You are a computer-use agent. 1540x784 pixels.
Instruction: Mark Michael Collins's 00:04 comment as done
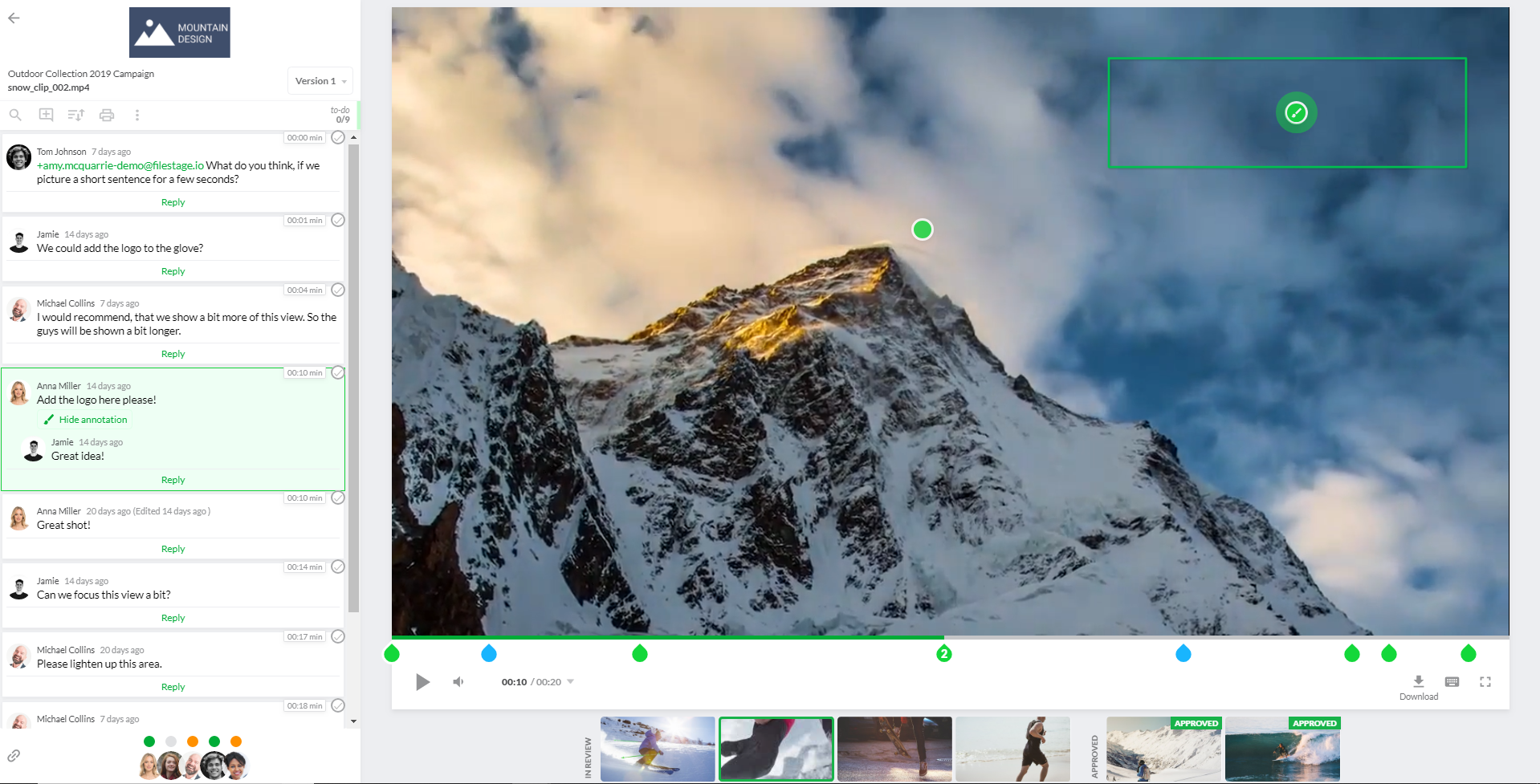click(x=338, y=290)
